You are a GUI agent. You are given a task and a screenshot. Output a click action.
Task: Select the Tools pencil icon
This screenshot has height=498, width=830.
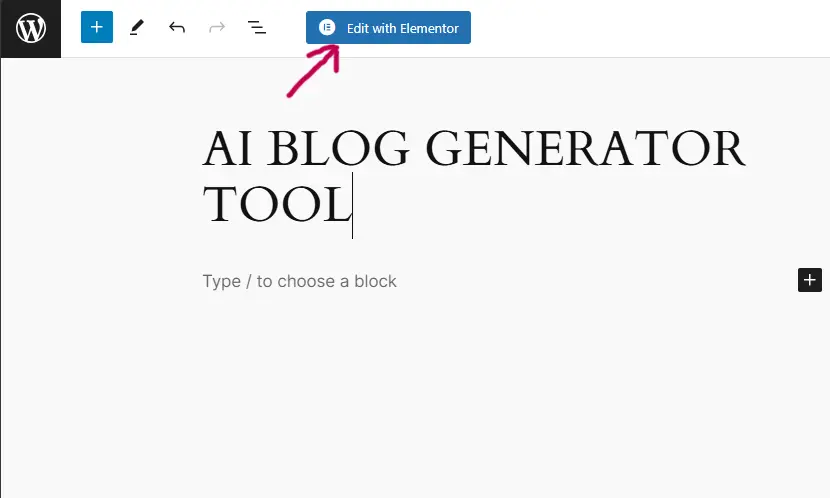pos(137,28)
